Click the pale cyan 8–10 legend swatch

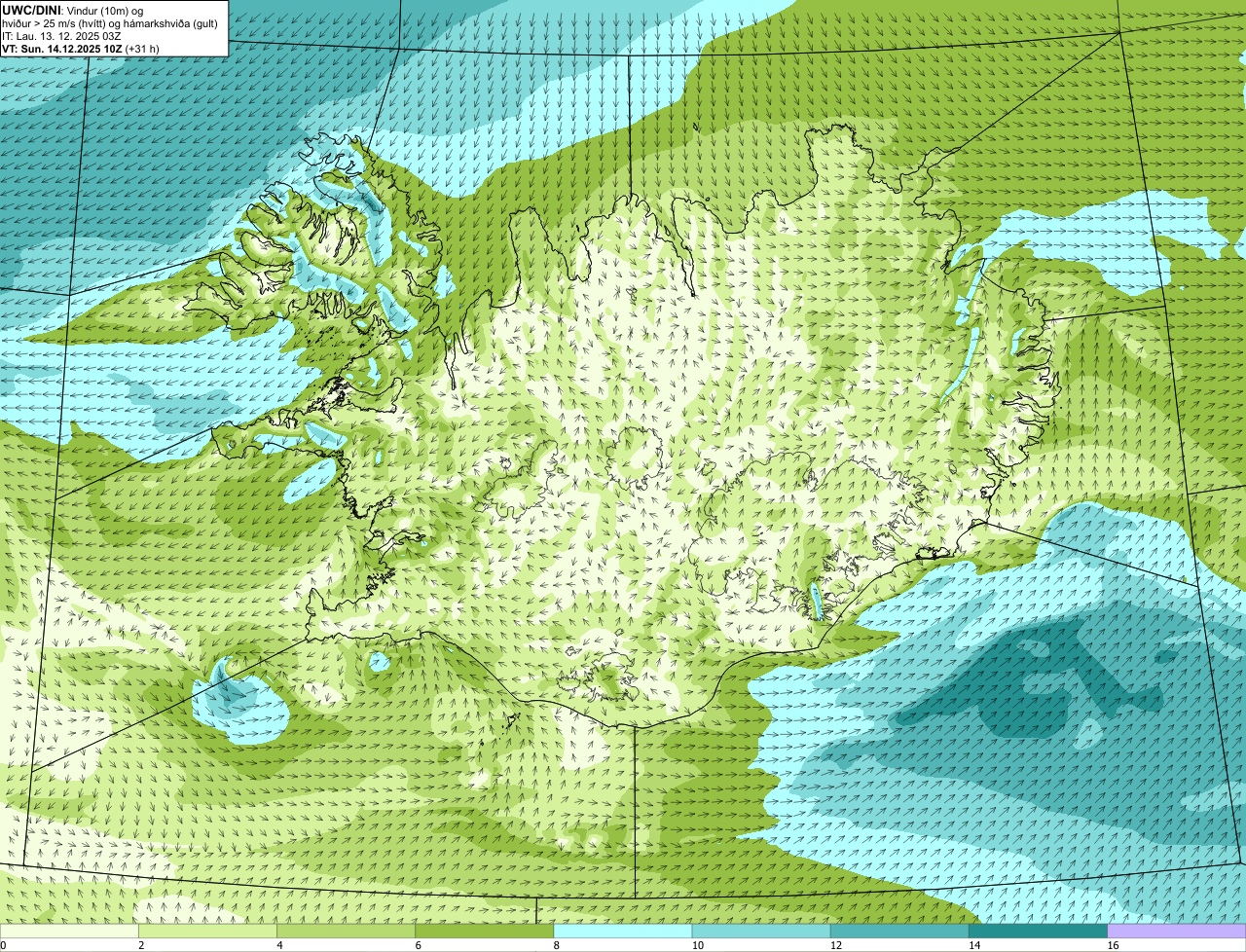[623, 932]
